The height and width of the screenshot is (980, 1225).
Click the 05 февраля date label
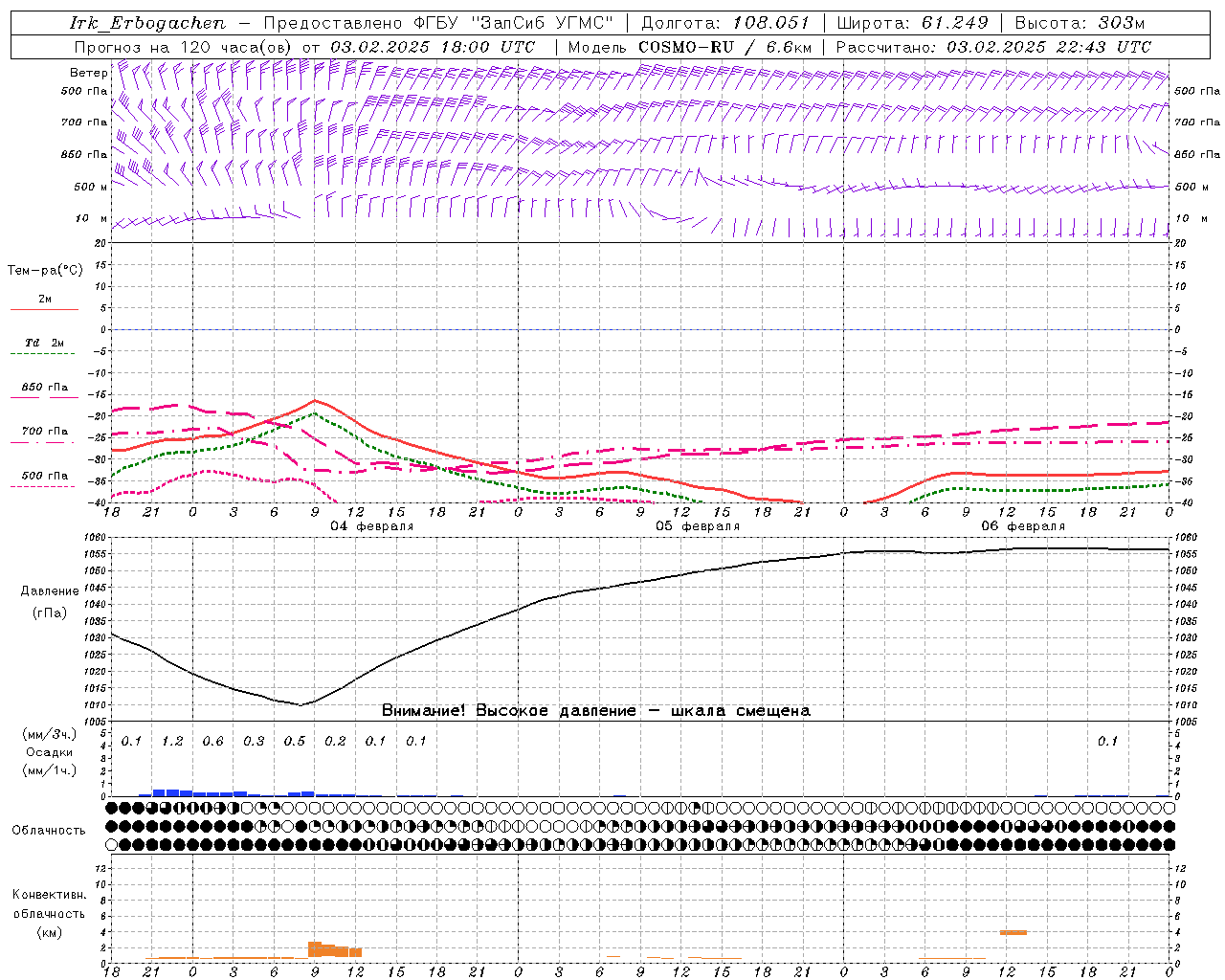coord(698,526)
